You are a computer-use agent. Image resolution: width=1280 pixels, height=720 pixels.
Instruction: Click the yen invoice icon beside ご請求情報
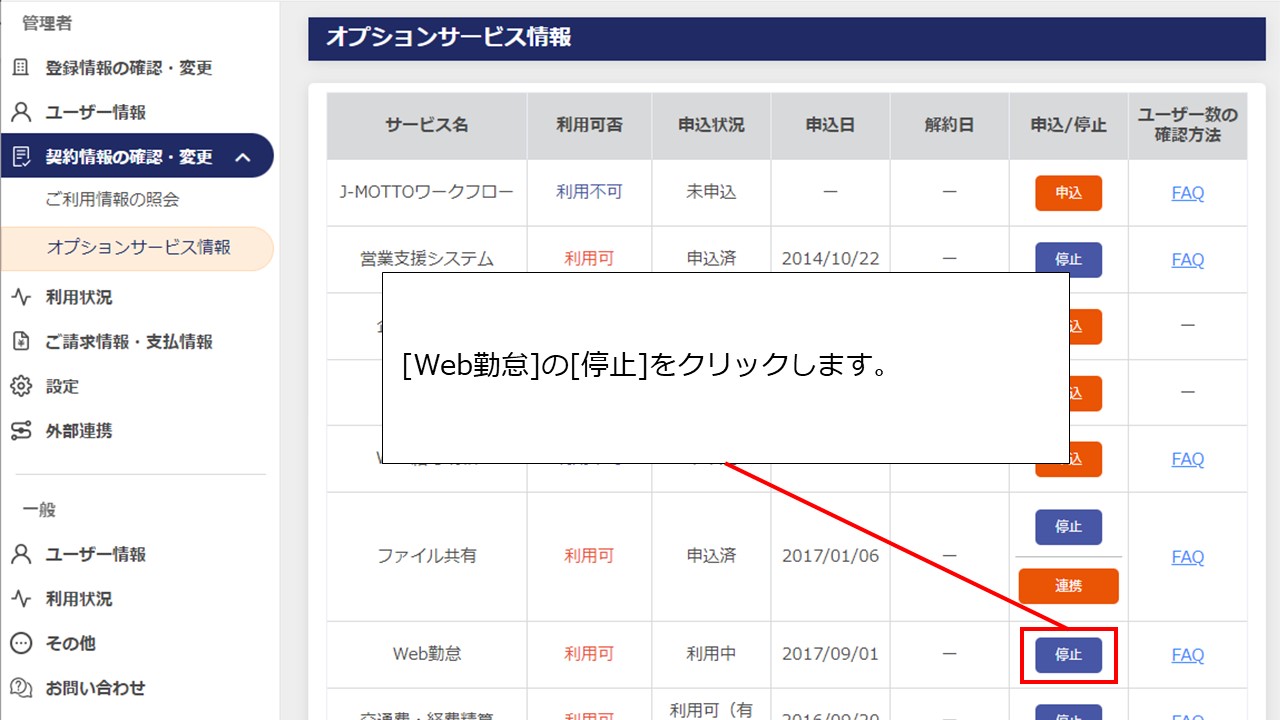click(21, 342)
